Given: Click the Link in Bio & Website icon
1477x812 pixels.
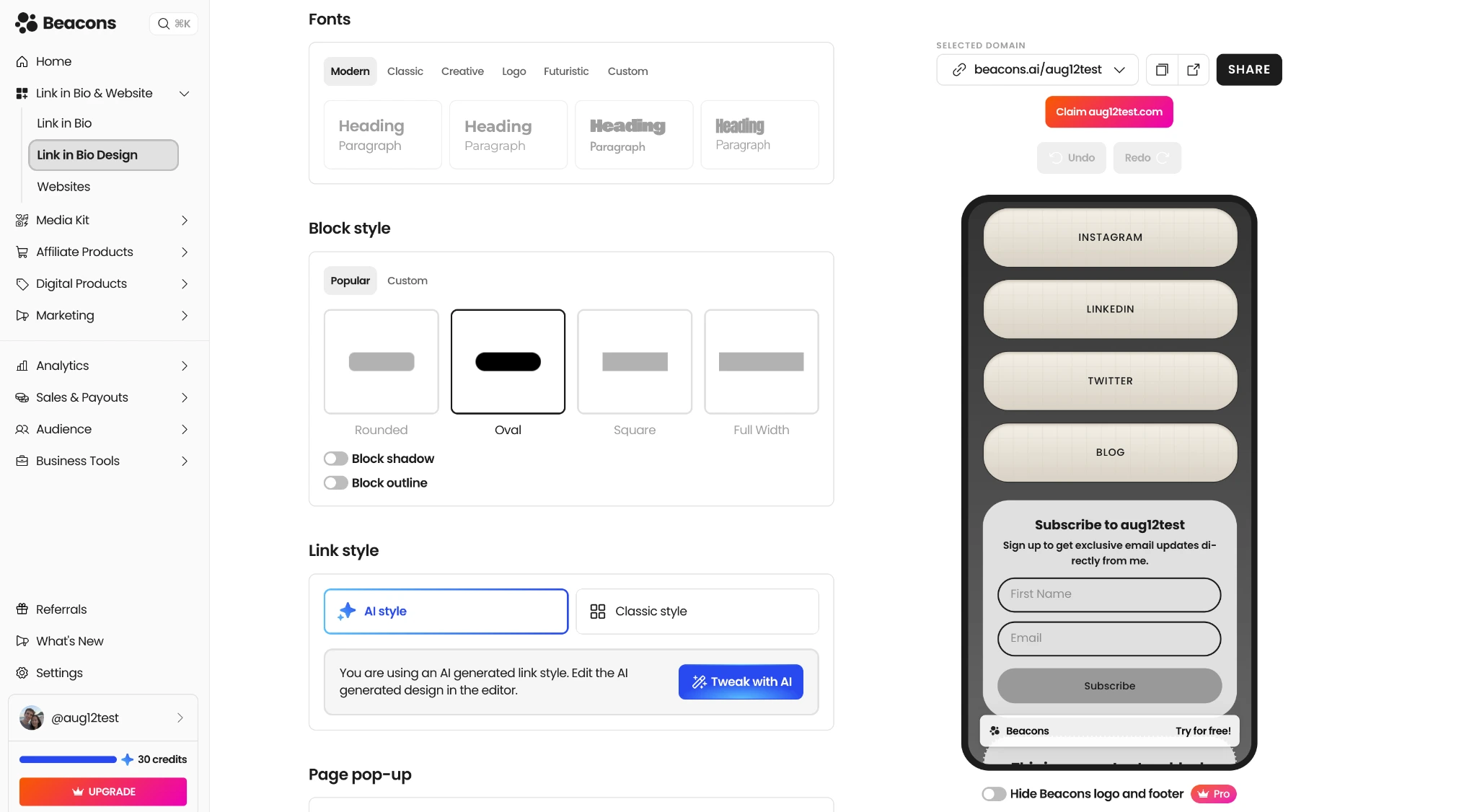Looking at the screenshot, I should click(x=22, y=93).
